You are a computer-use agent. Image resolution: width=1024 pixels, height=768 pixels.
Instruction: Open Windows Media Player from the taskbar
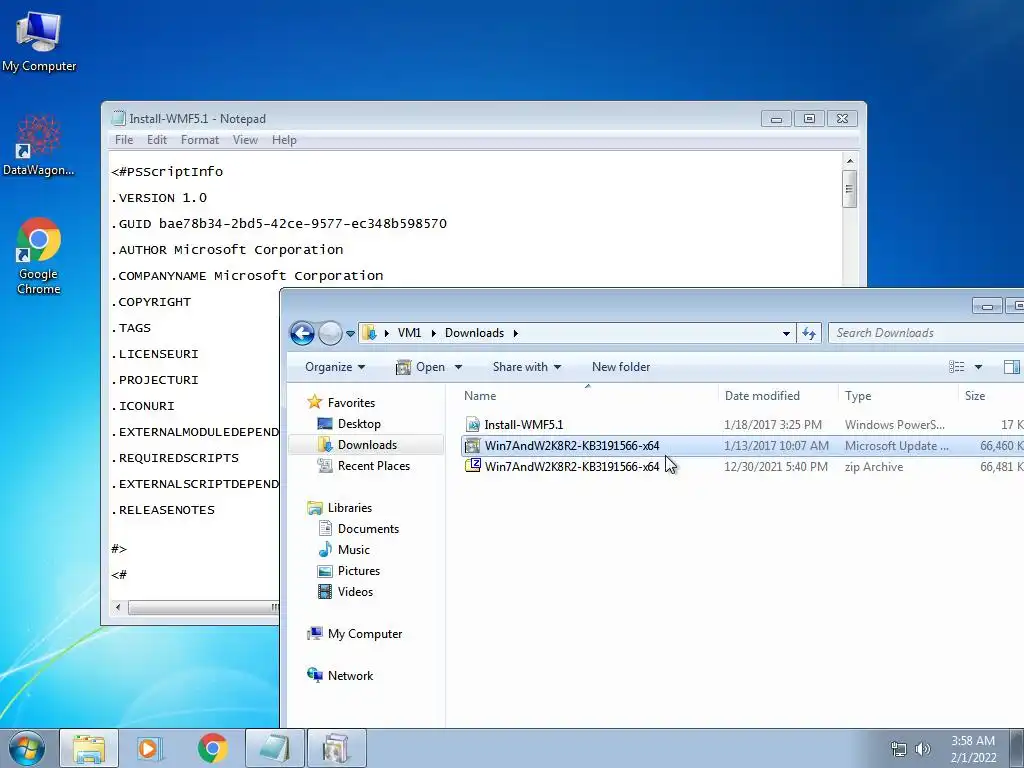pyautogui.click(x=150, y=748)
